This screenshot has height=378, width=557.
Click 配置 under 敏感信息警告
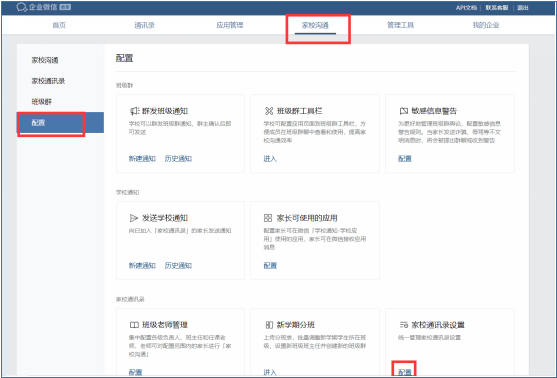[x=405, y=159]
